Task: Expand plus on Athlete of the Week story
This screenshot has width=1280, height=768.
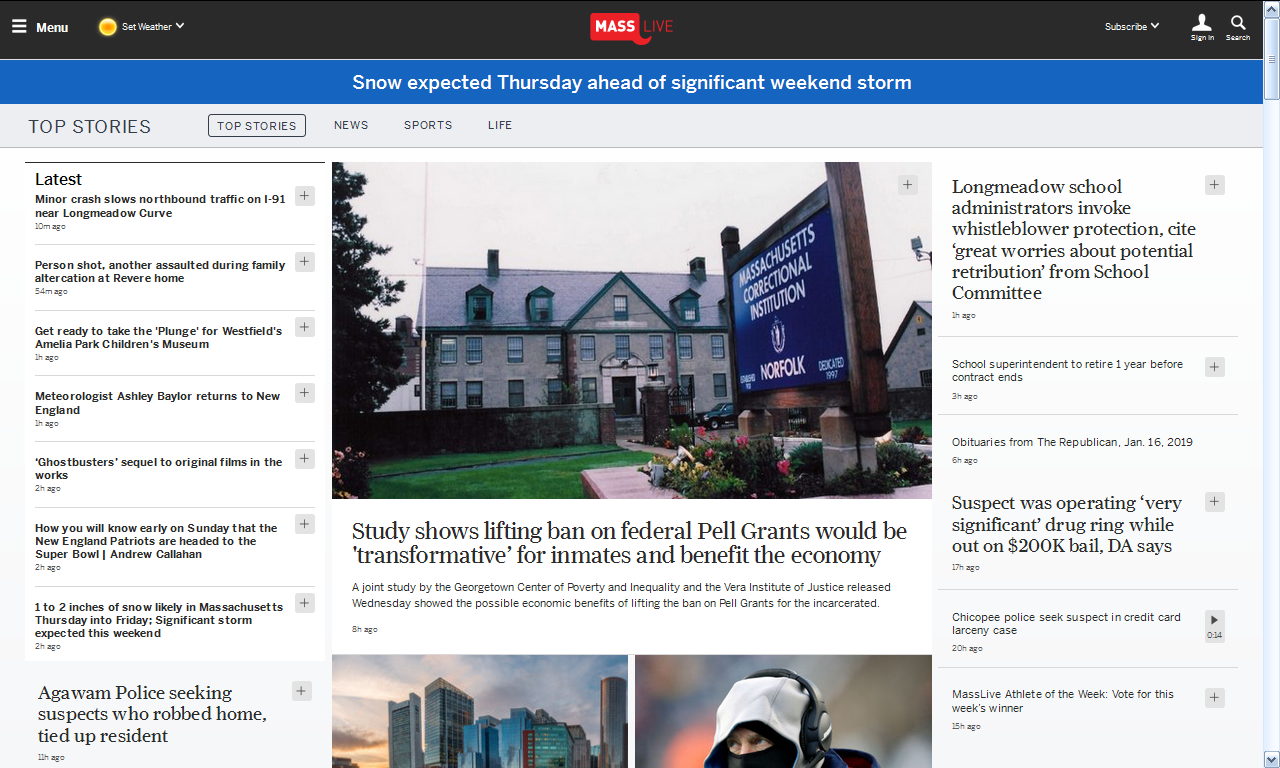Action: [1214, 698]
